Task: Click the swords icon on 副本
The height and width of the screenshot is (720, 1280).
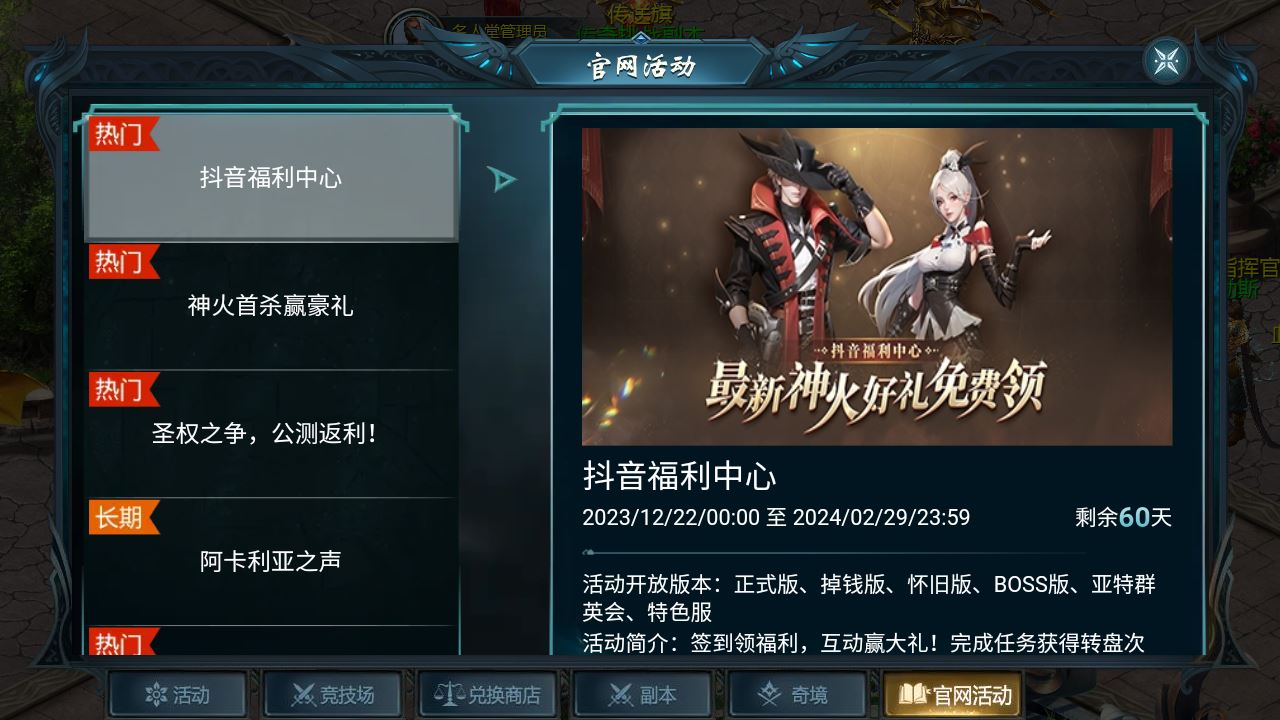Action: pyautogui.click(x=621, y=694)
